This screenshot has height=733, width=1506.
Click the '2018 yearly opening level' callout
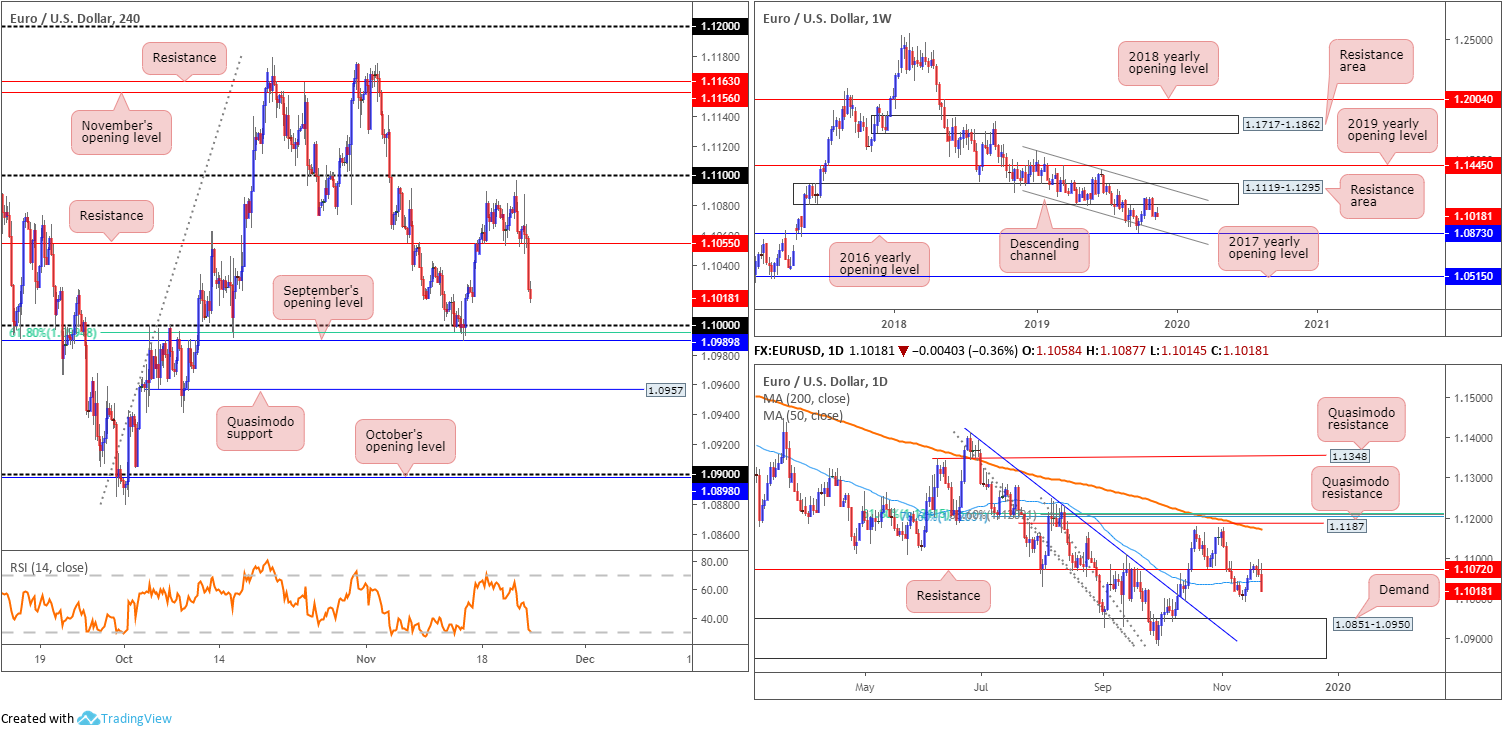coord(1167,62)
